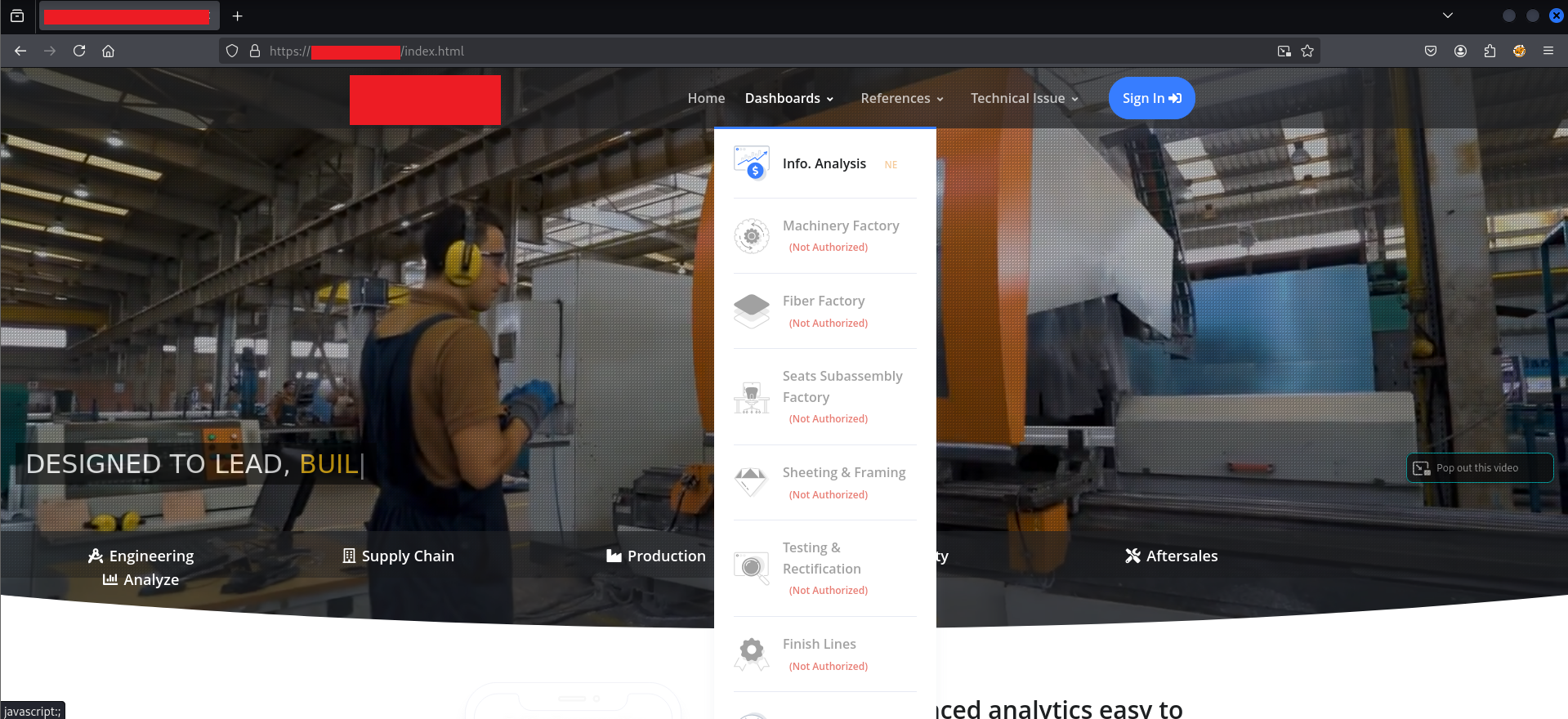Click the Fiber Factory layers icon
The width and height of the screenshot is (1568, 719).
[752, 311]
